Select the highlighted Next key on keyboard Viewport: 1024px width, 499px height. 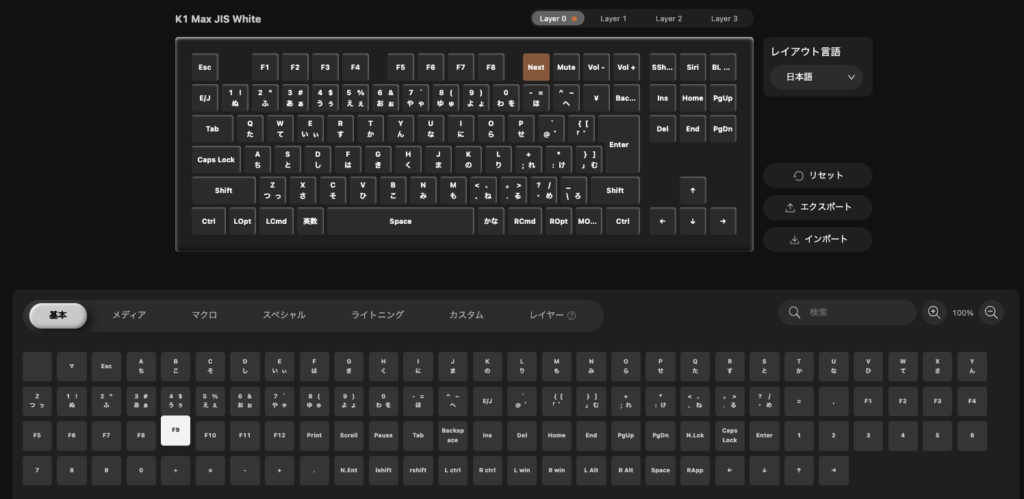point(536,67)
